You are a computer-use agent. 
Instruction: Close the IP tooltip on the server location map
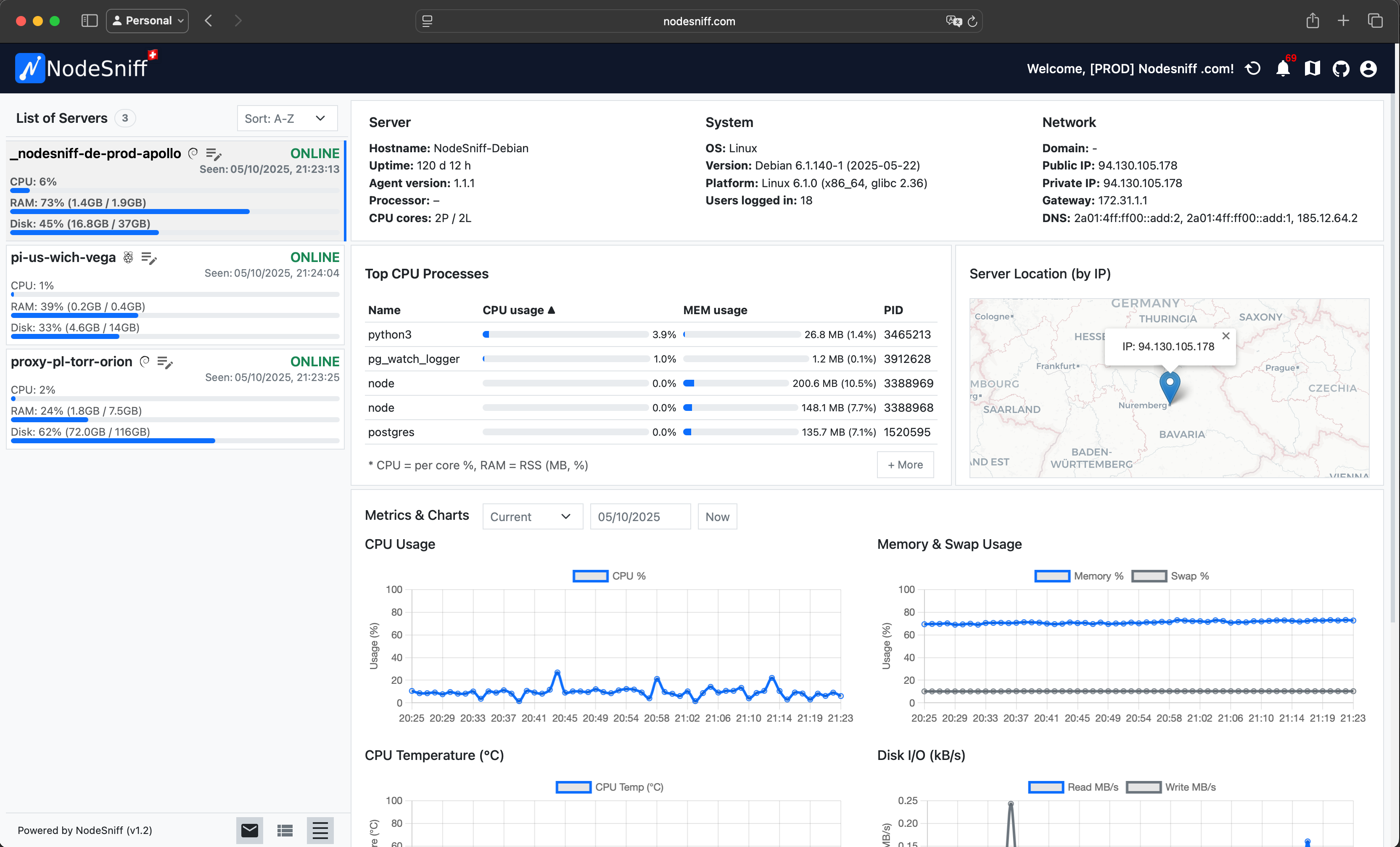[1226, 335]
